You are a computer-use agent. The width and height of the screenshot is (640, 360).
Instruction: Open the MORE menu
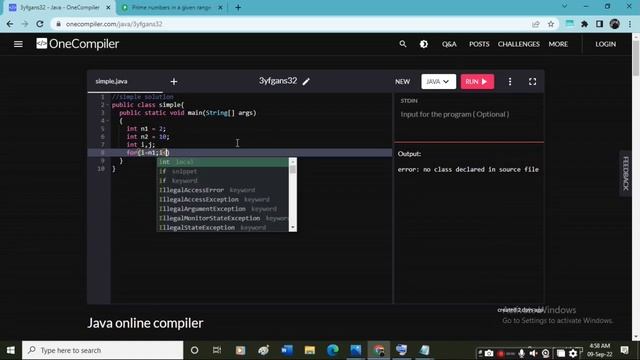558,44
